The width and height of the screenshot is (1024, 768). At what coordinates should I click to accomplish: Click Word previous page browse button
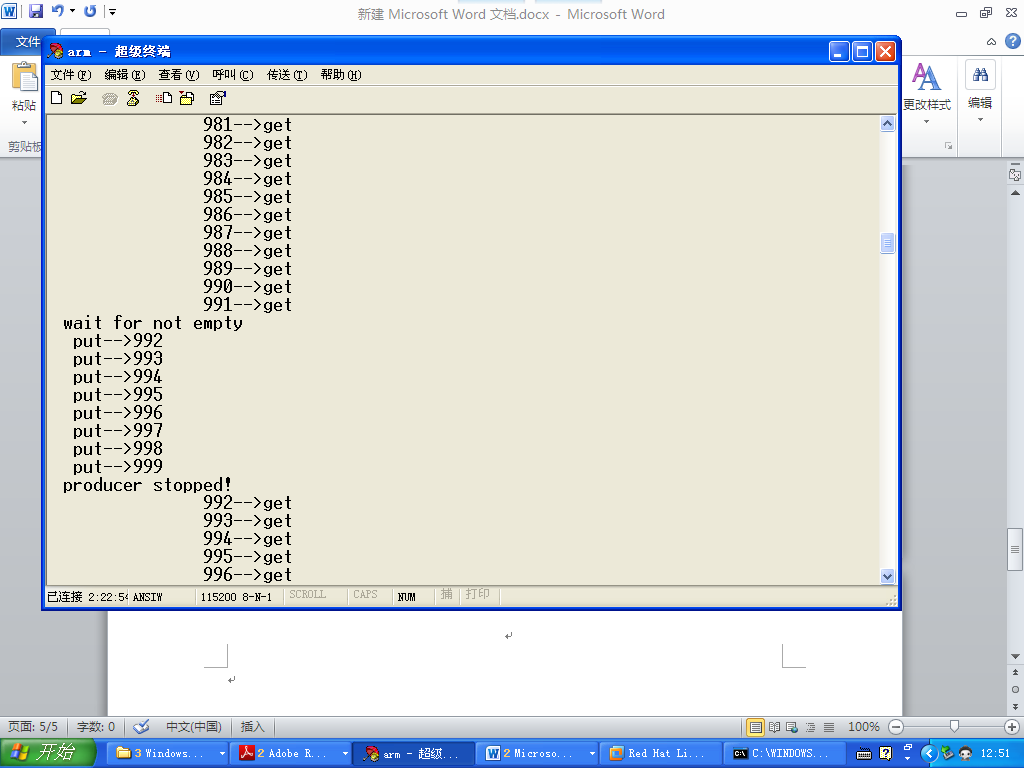pyautogui.click(x=1015, y=672)
